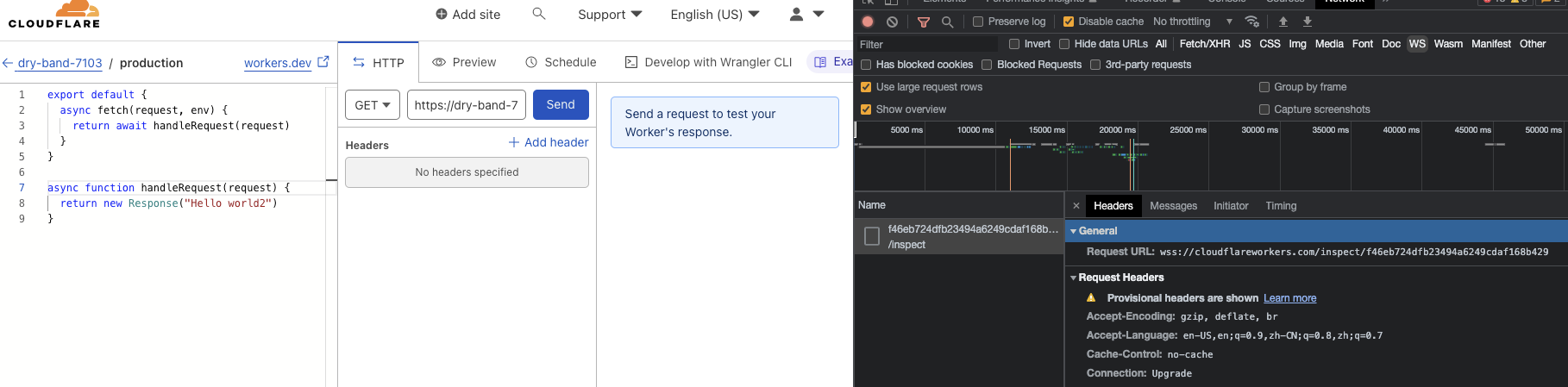Enable Capture screenshots
Screen dimensions: 1568x387
[x=1264, y=109]
